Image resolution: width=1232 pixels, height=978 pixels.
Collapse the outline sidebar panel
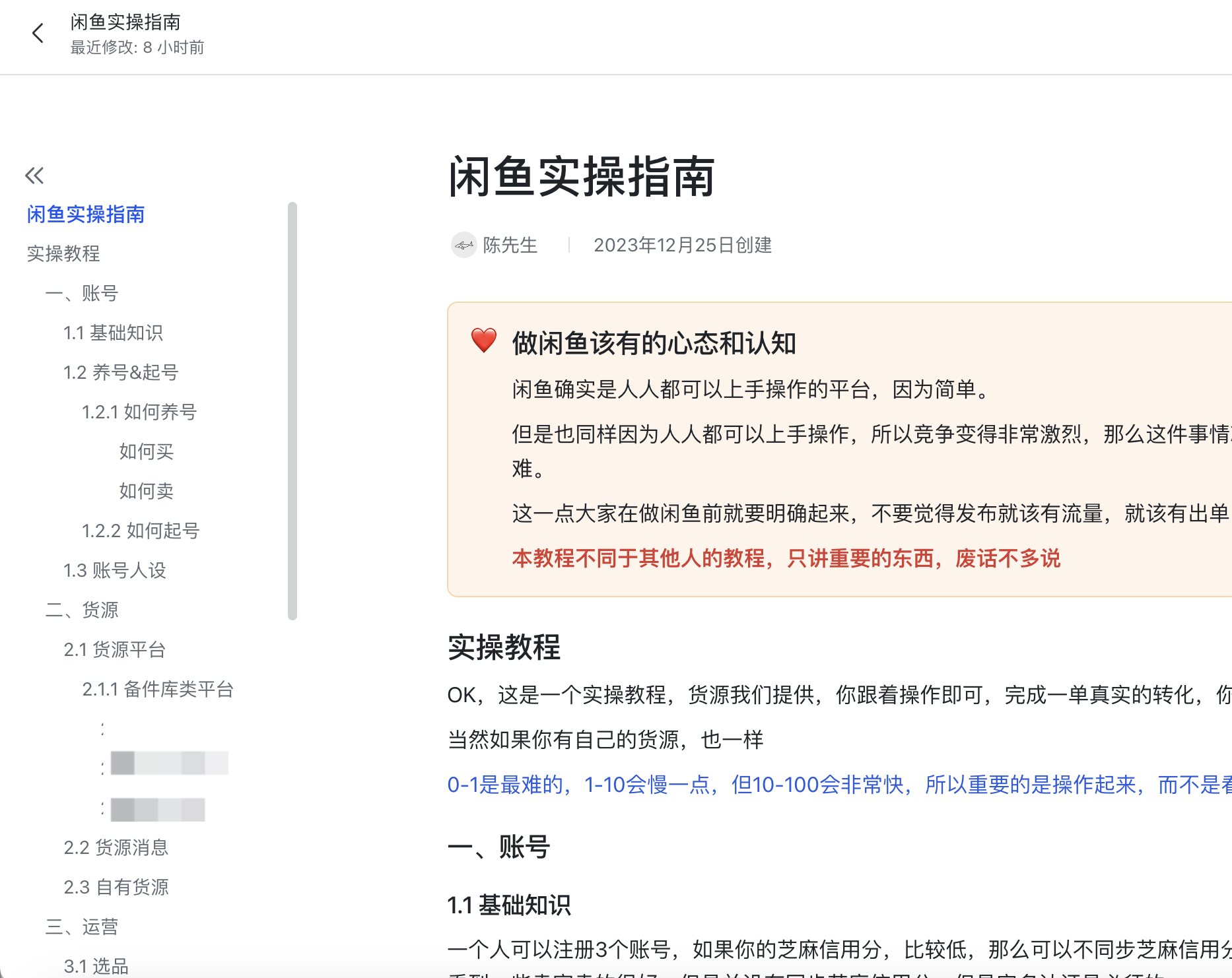34,176
